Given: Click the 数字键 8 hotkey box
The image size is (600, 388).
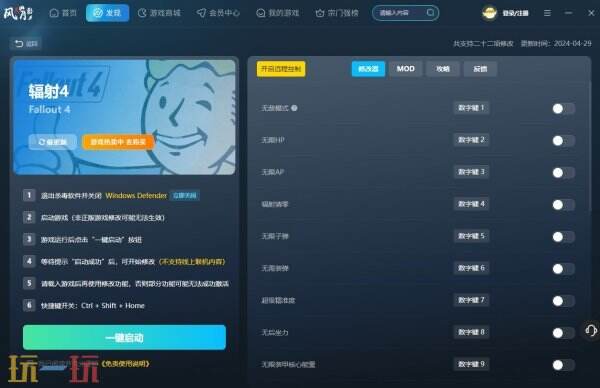Looking at the screenshot, I should click(471, 332).
